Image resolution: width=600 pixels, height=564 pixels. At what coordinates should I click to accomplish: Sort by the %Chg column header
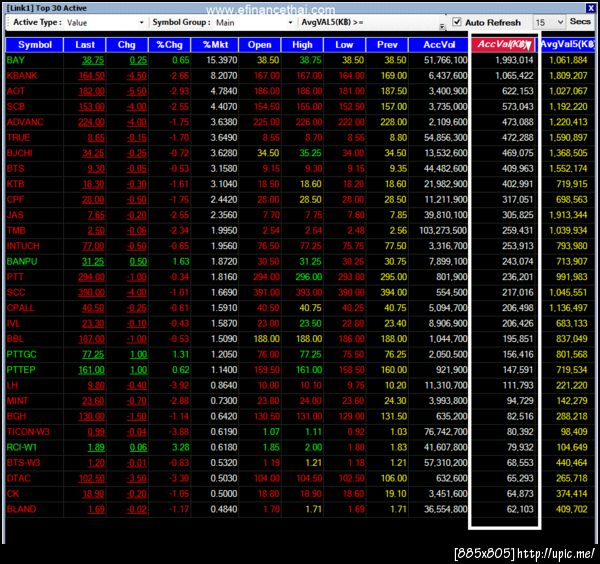click(170, 45)
